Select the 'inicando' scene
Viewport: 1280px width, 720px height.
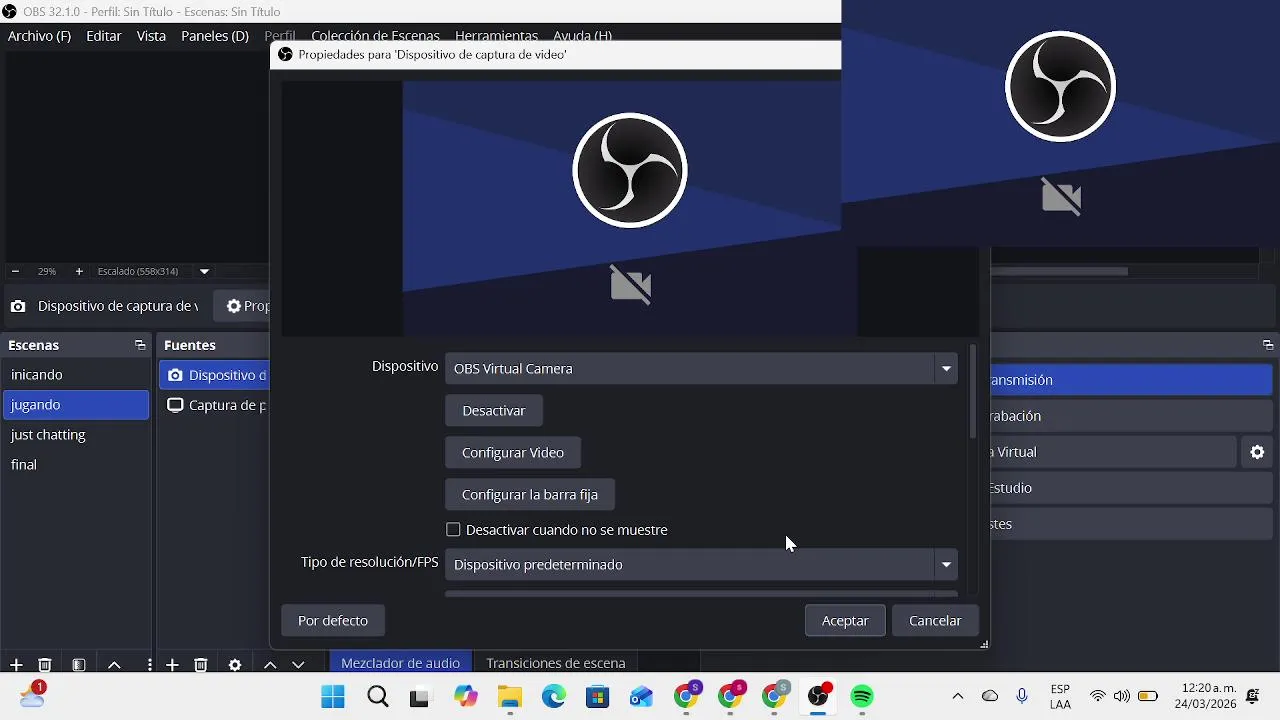coord(76,375)
